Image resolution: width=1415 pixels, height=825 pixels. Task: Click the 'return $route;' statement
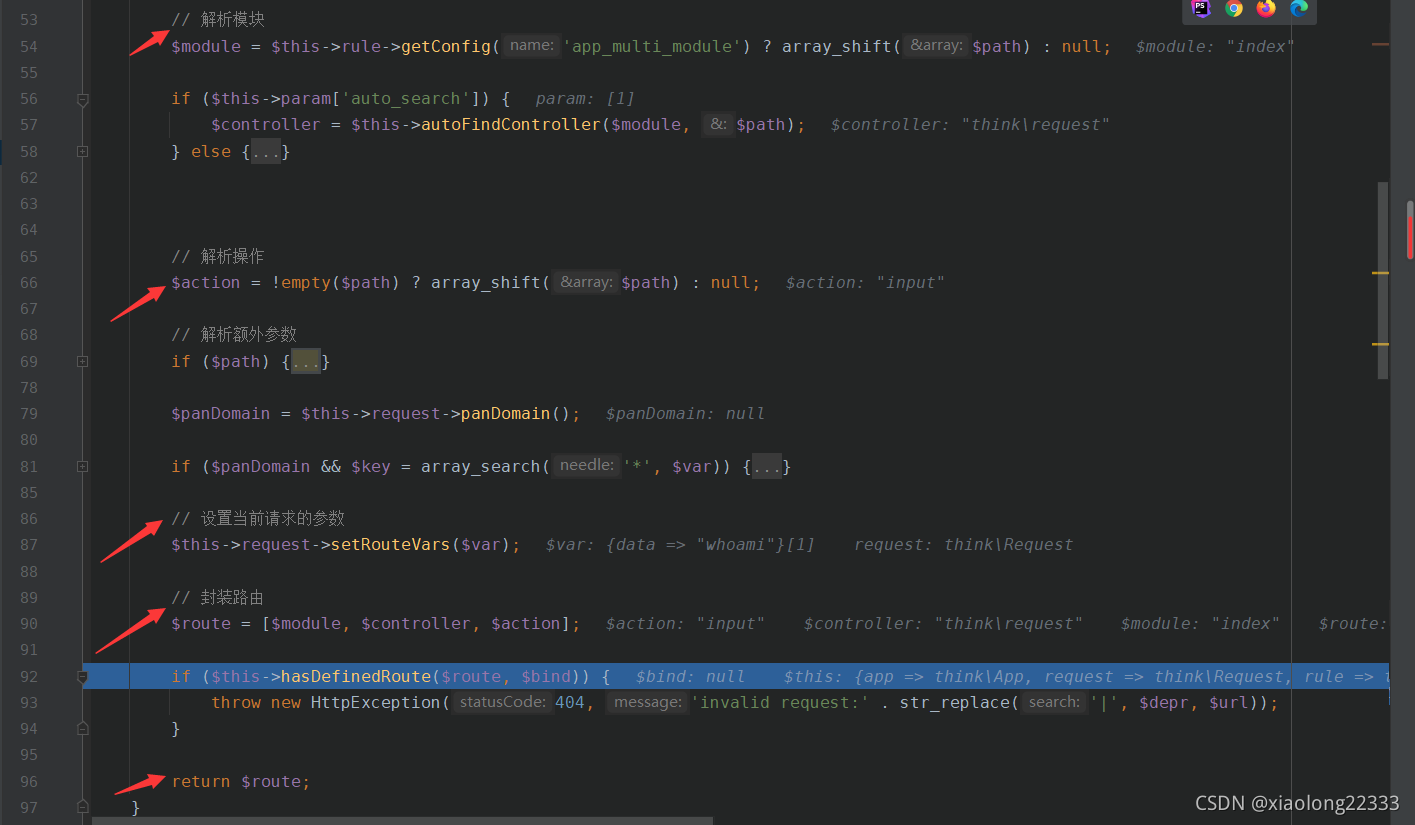[241, 782]
